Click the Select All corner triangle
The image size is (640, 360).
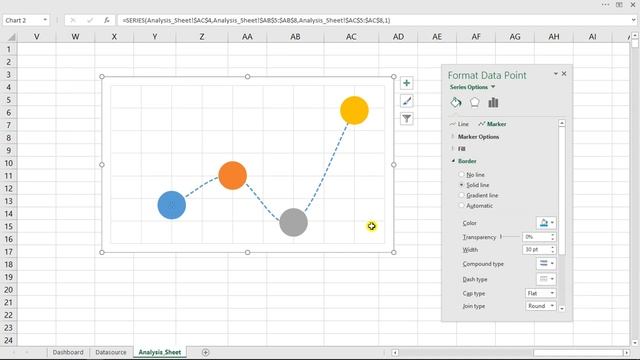click(x=11, y=37)
